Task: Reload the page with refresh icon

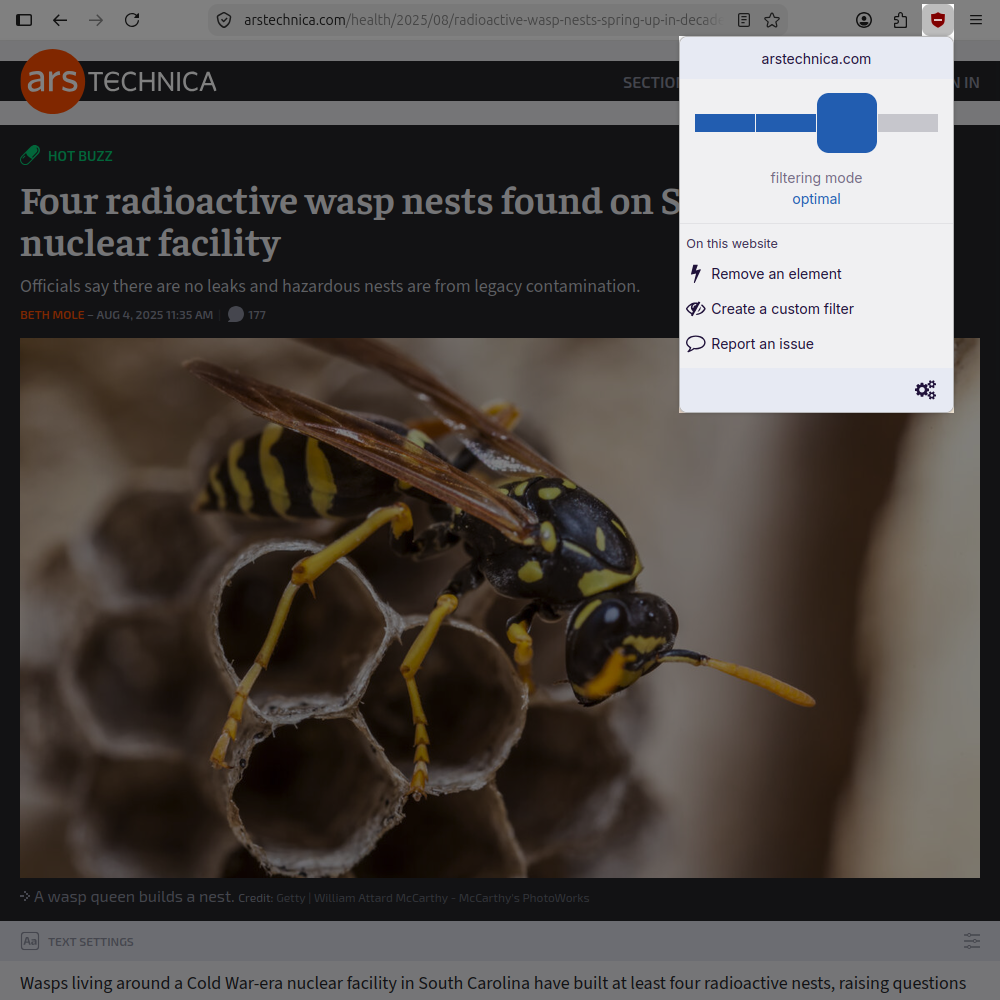Action: coord(132,20)
